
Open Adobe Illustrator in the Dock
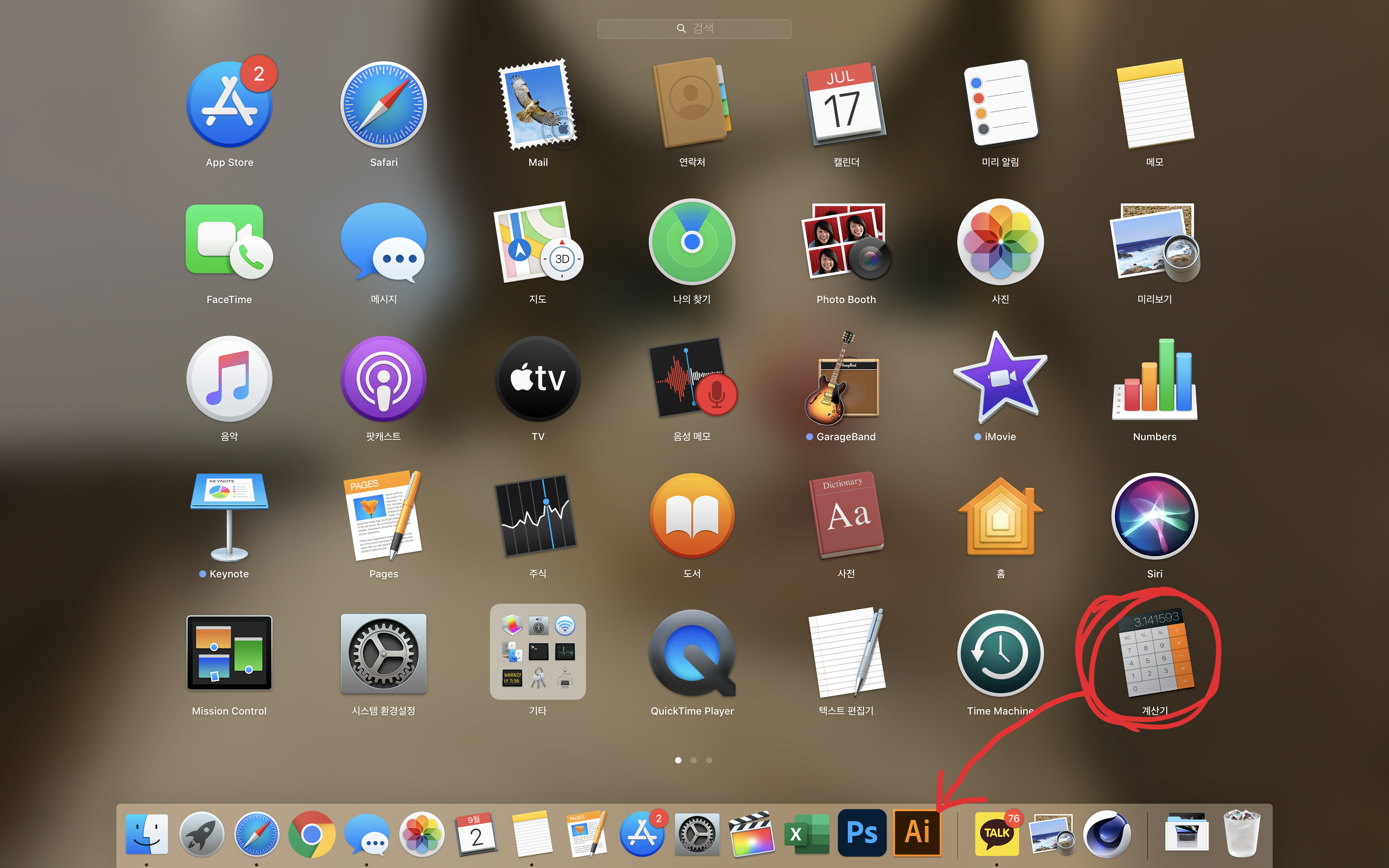pyautogui.click(x=917, y=832)
